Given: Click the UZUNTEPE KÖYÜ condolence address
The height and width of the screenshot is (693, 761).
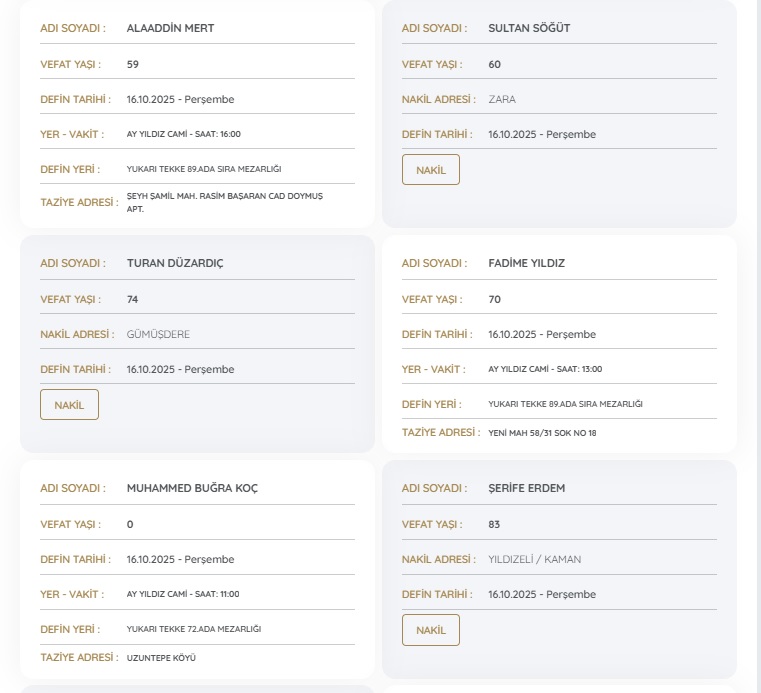Looking at the screenshot, I should [x=161, y=658].
